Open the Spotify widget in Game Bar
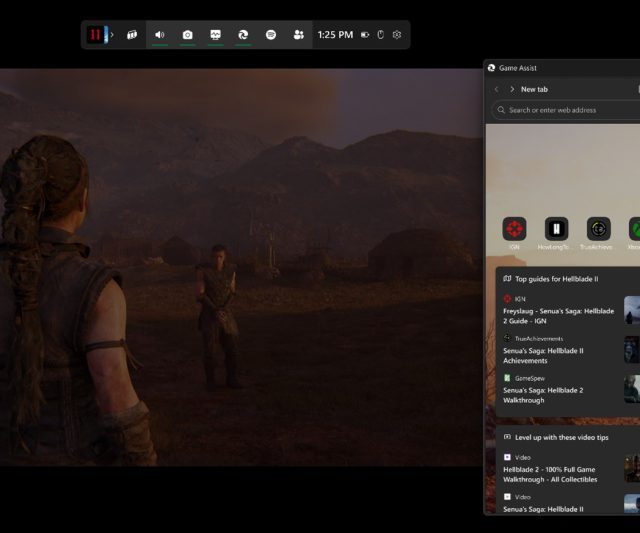The height and width of the screenshot is (533, 640). [x=271, y=35]
